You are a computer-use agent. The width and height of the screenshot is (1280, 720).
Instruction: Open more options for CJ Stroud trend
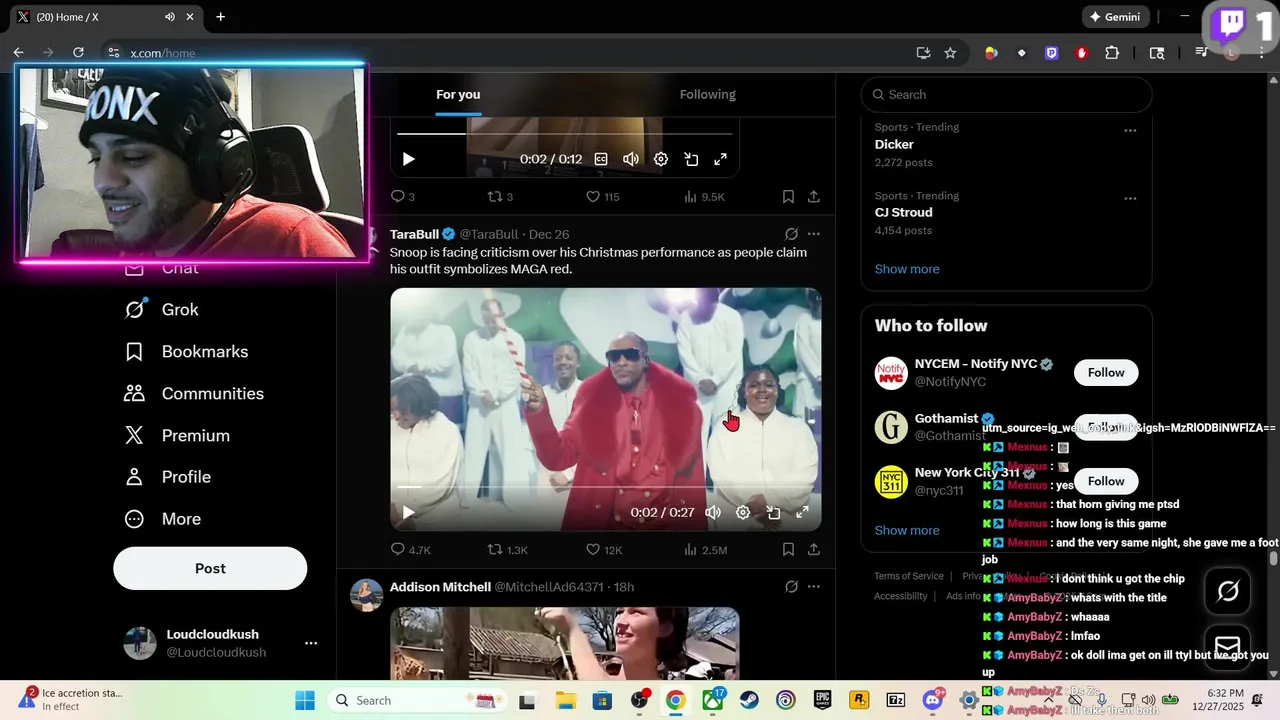click(1130, 198)
